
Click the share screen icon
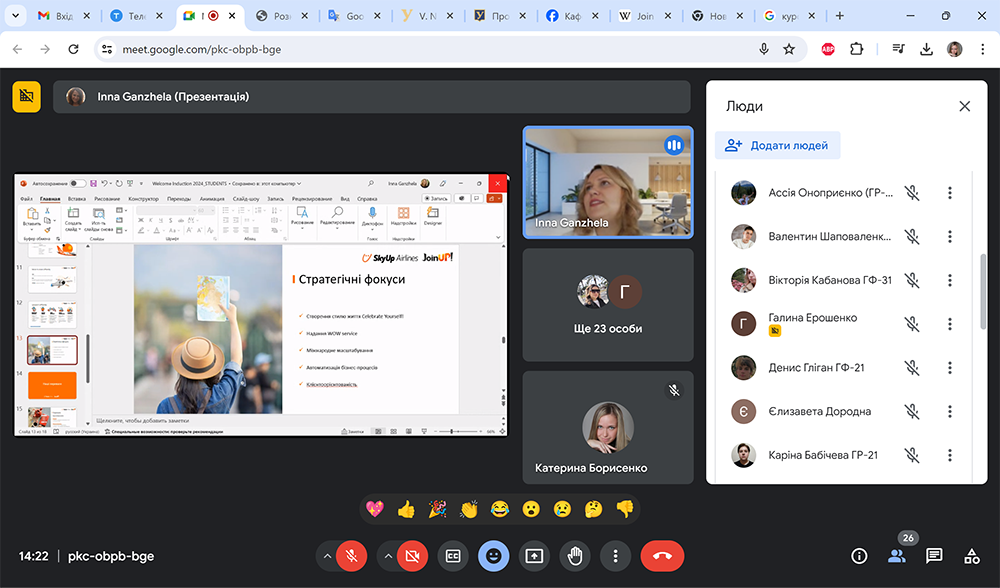(x=534, y=556)
